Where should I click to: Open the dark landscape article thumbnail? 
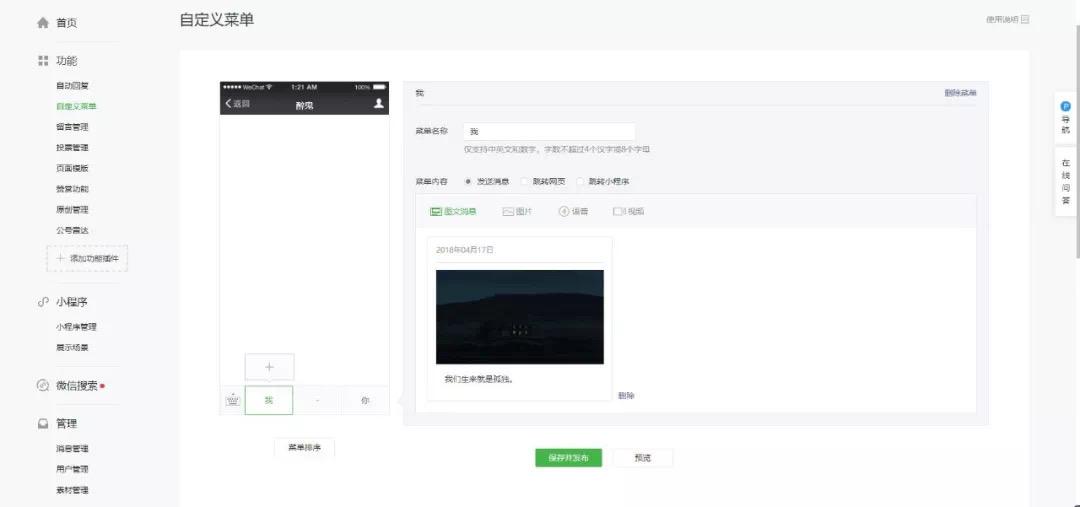519,317
